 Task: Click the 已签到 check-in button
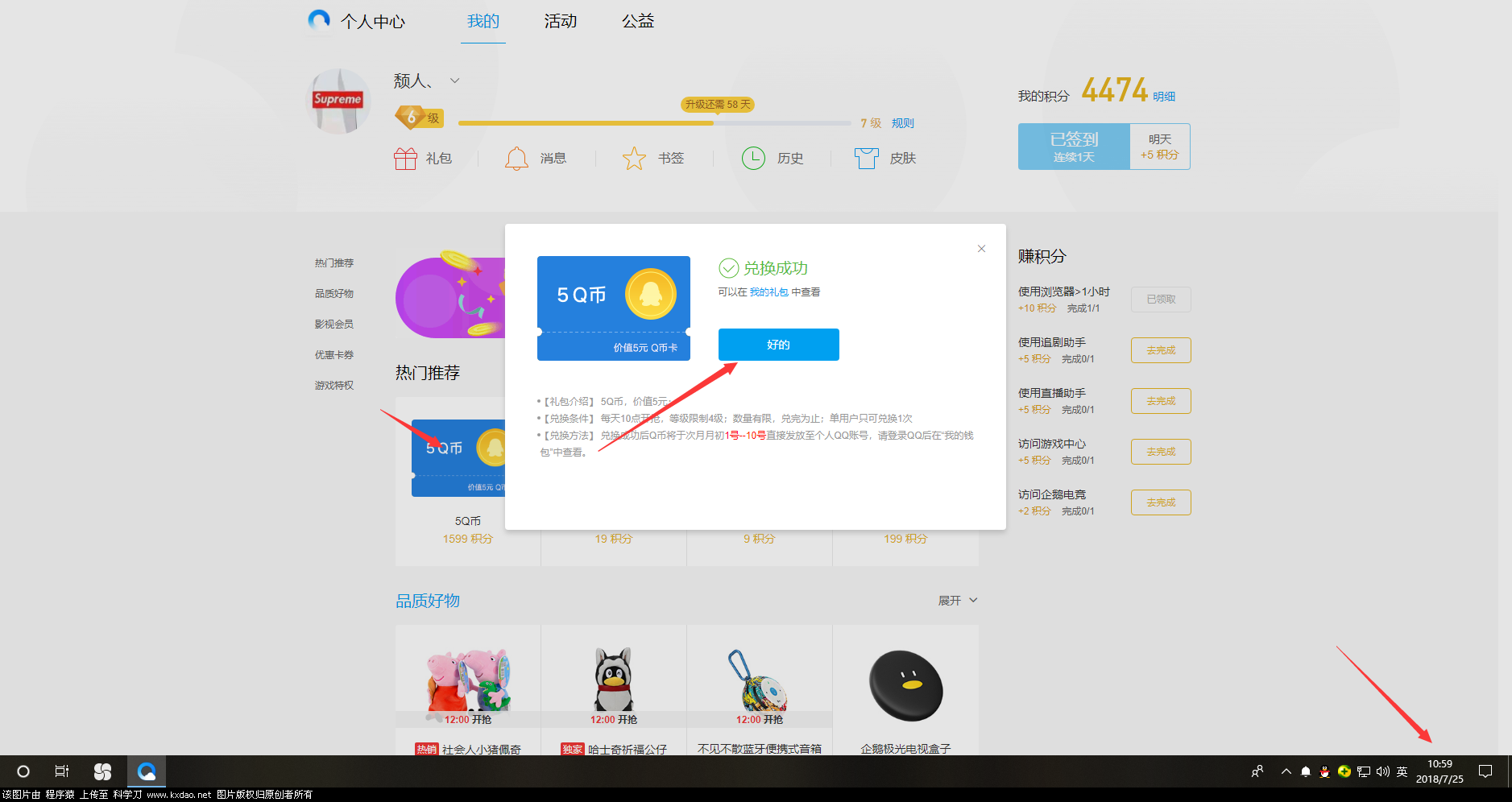tap(1074, 147)
